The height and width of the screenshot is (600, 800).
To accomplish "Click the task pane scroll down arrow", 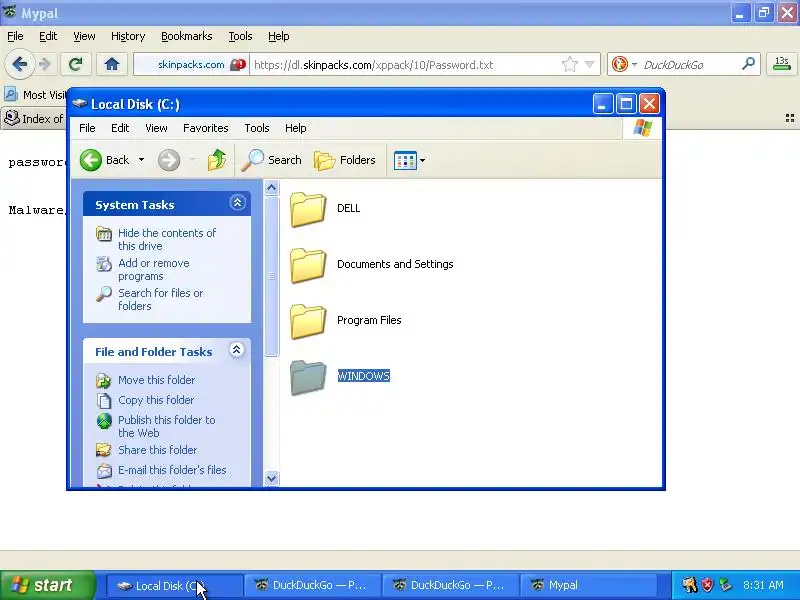I will (271, 479).
